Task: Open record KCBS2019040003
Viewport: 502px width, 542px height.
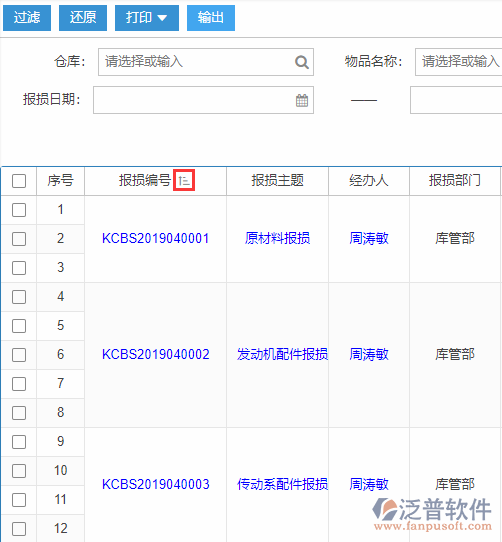Action: coord(156,485)
